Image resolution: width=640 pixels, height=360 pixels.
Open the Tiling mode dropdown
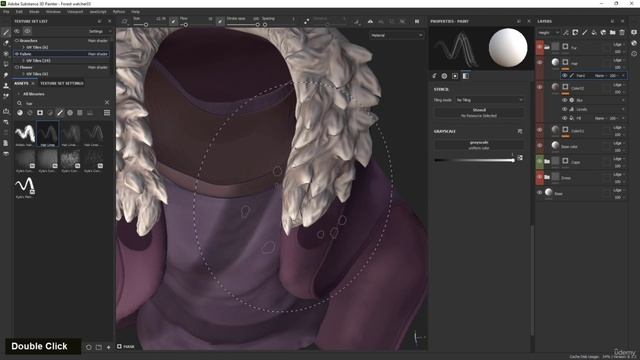pyautogui.click(x=489, y=100)
